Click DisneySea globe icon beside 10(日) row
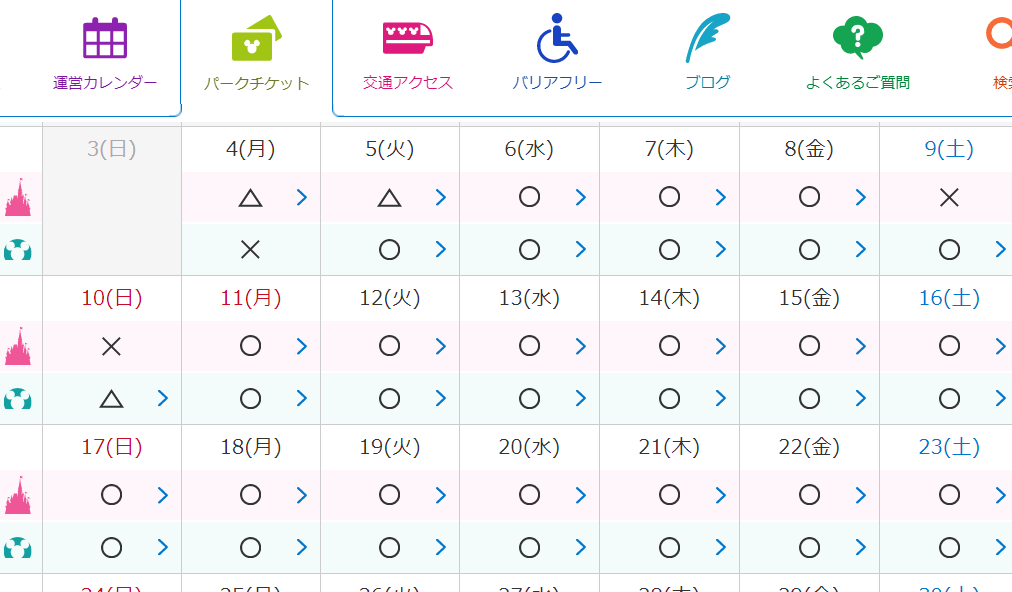The height and width of the screenshot is (592, 1012). 17,399
